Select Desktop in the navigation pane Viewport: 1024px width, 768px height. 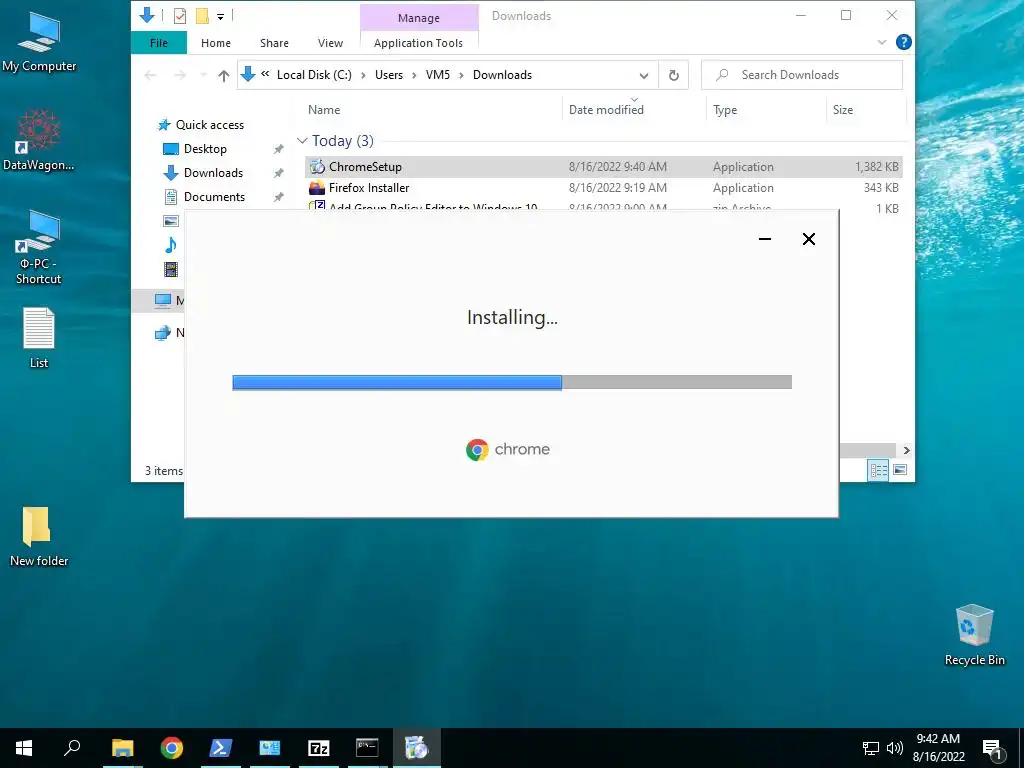pyautogui.click(x=205, y=149)
